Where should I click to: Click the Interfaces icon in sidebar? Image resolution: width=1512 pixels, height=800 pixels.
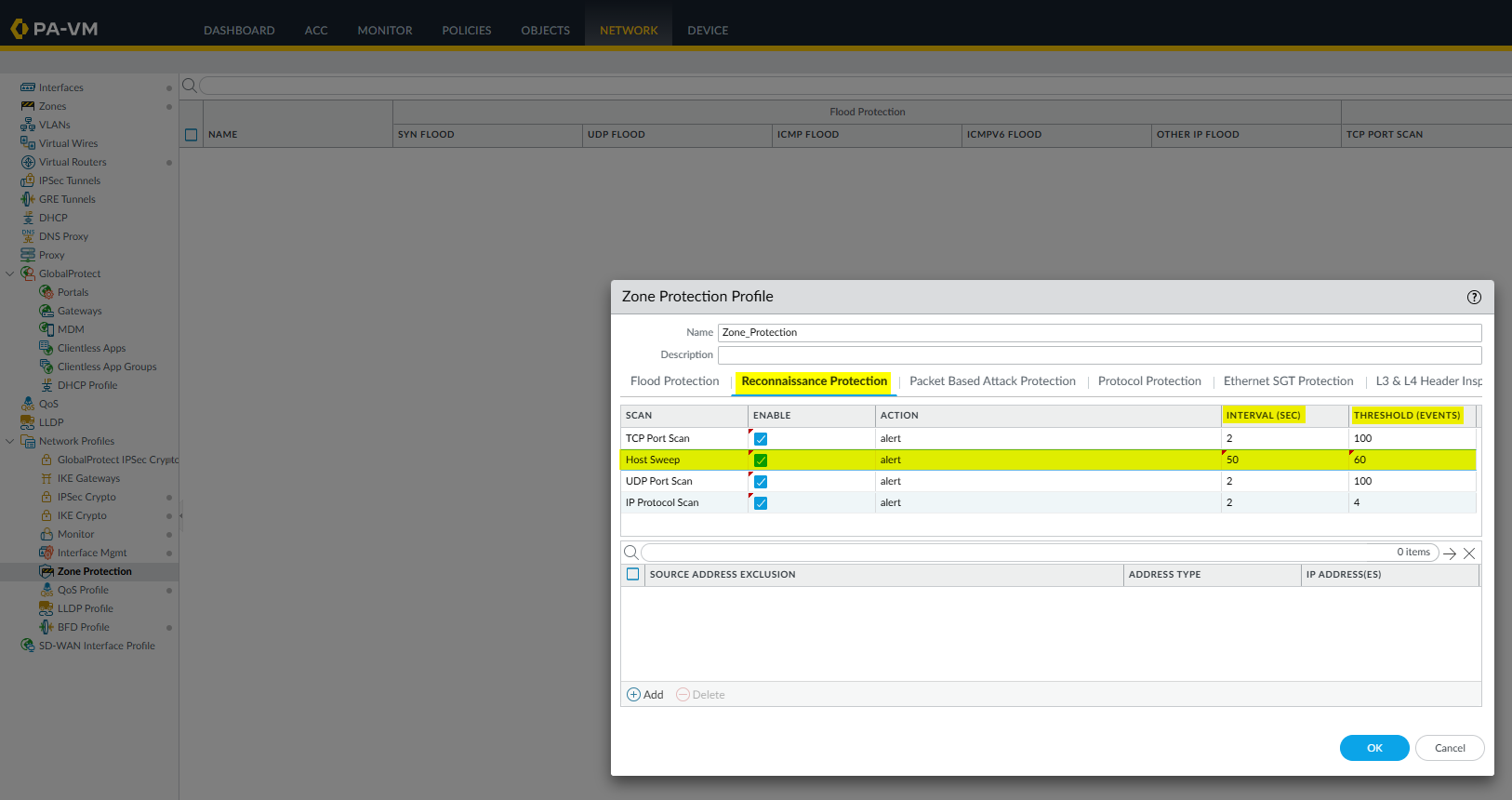[x=28, y=87]
